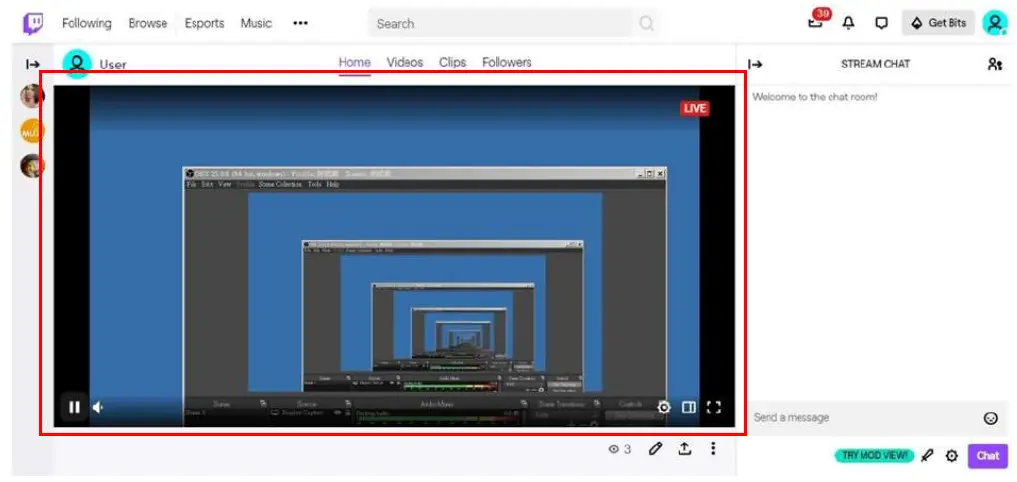Mute the stream with speaker icon
Screen dimensions: 1017x482
point(98,407)
